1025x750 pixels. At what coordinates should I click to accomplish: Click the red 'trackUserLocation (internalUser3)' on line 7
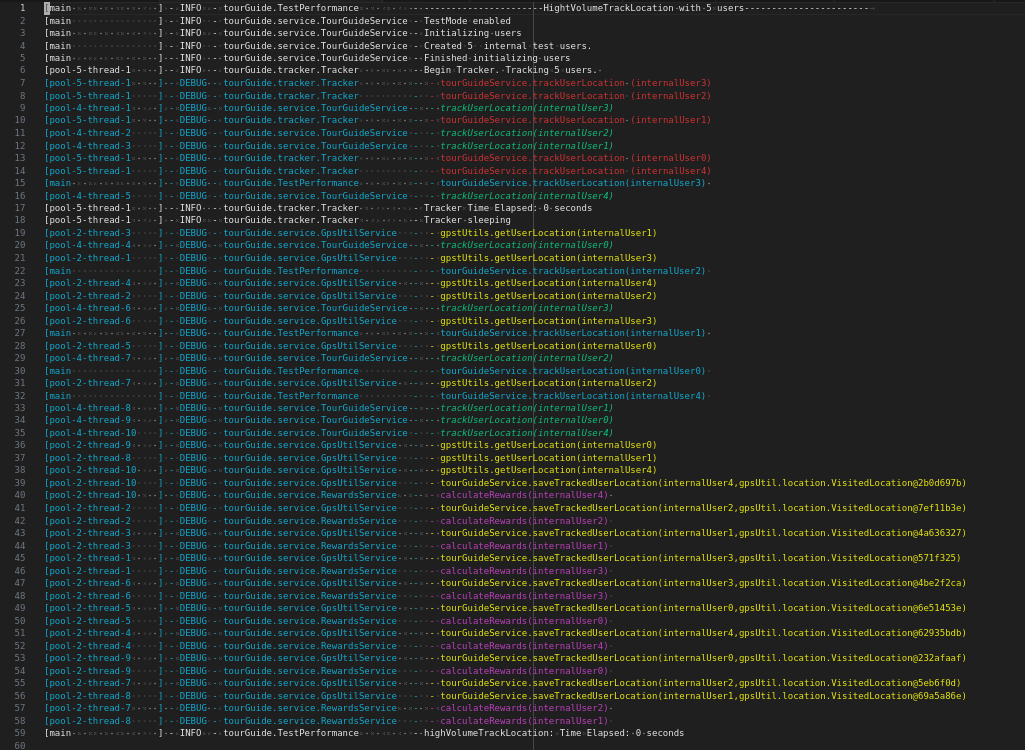click(622, 83)
